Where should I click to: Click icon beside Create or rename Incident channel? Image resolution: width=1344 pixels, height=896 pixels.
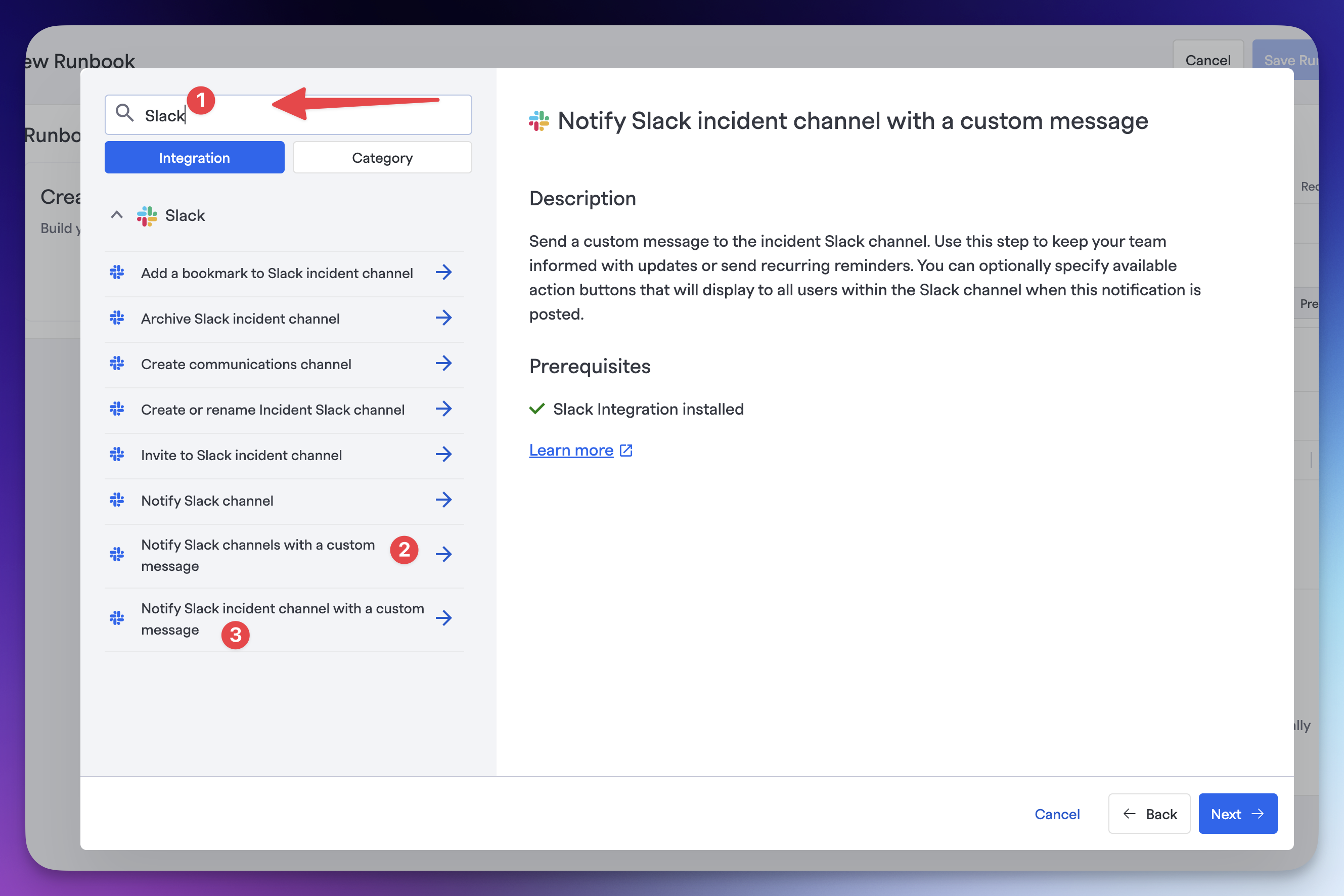(117, 409)
